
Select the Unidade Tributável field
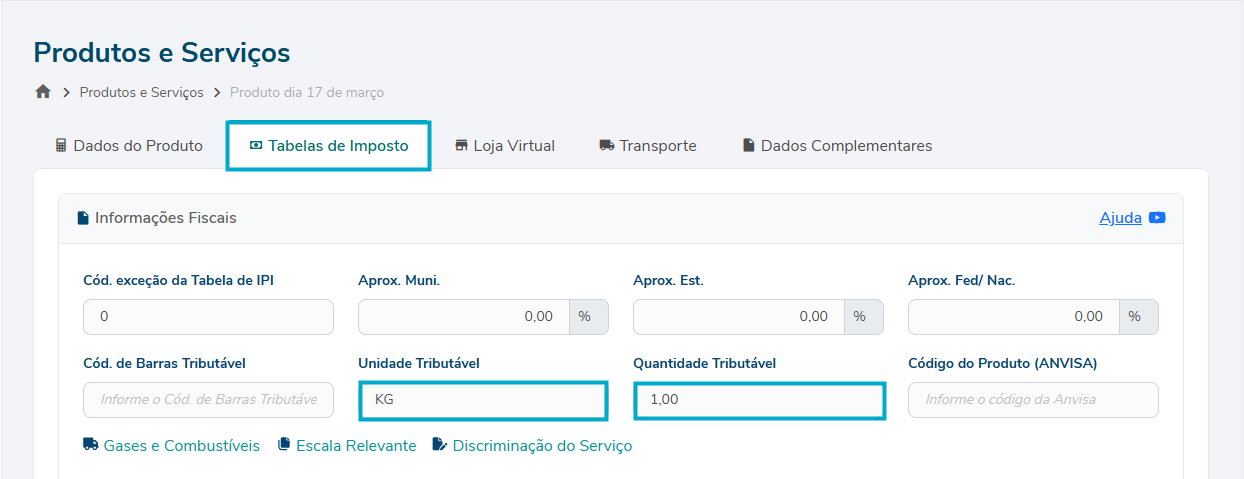pos(483,399)
